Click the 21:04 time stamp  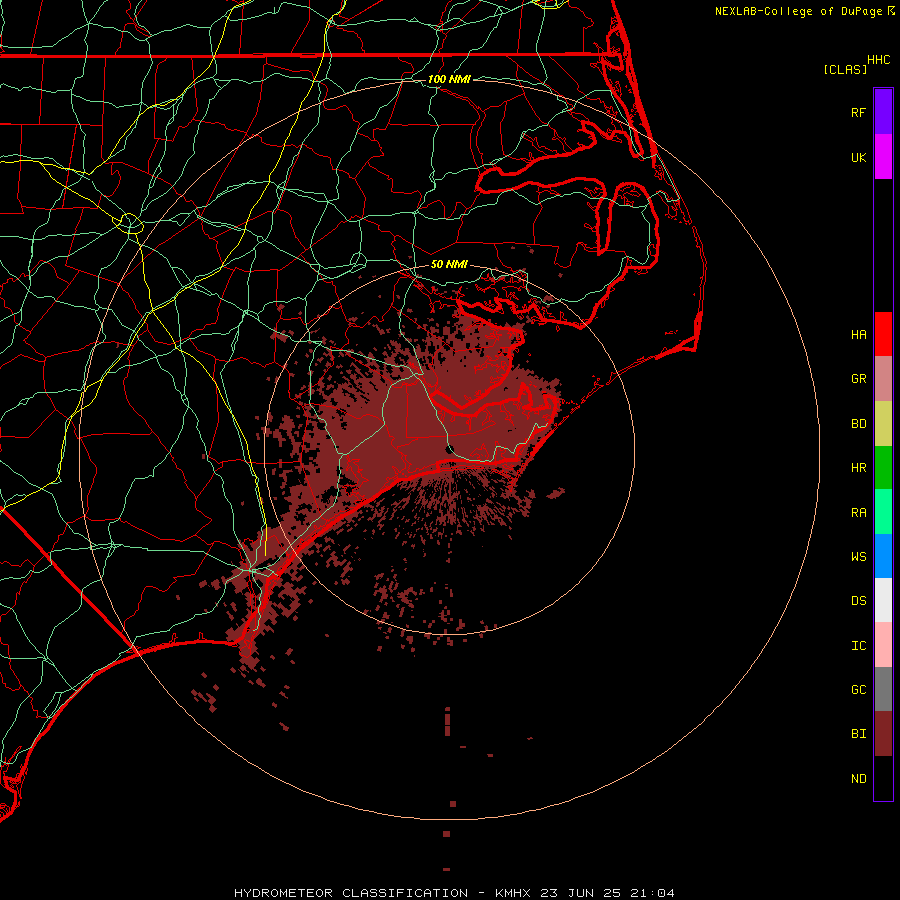tap(659, 893)
